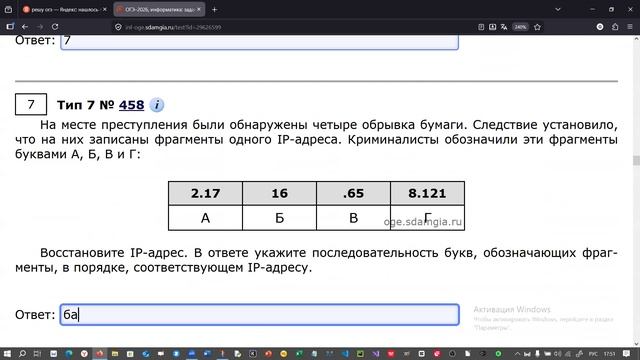Open Excel from taskbar
640x360 pixels.
coord(299,354)
